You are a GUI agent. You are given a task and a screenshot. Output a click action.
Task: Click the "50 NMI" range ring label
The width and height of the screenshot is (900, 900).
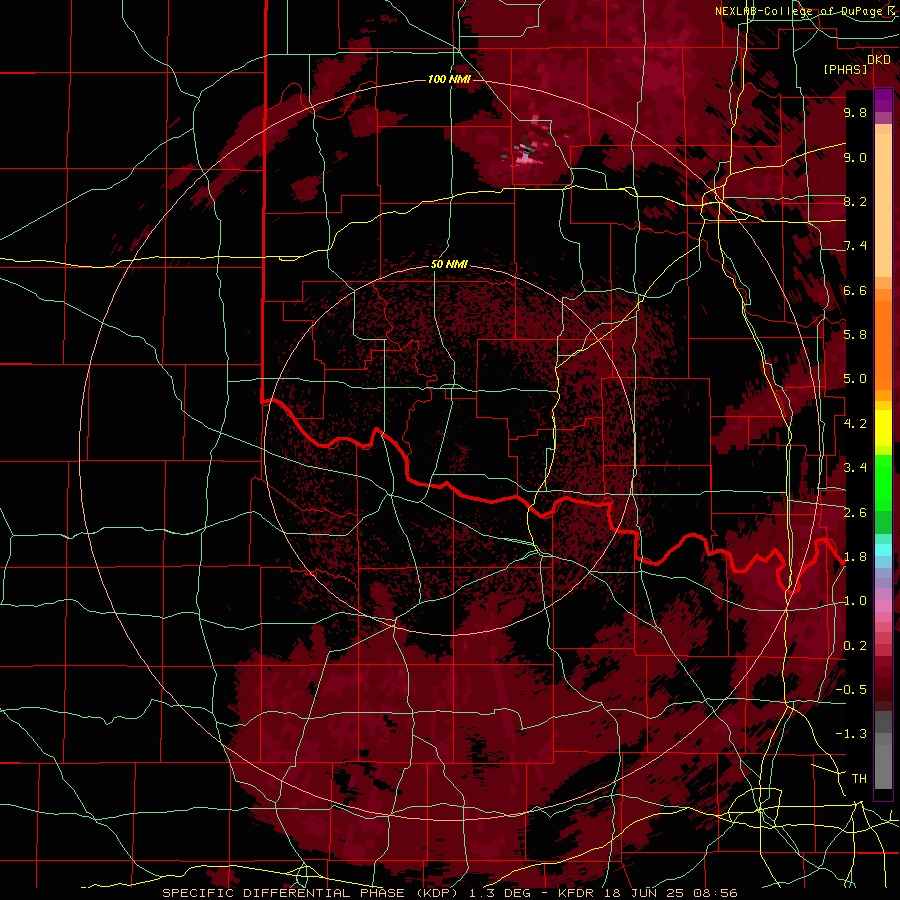(449, 265)
